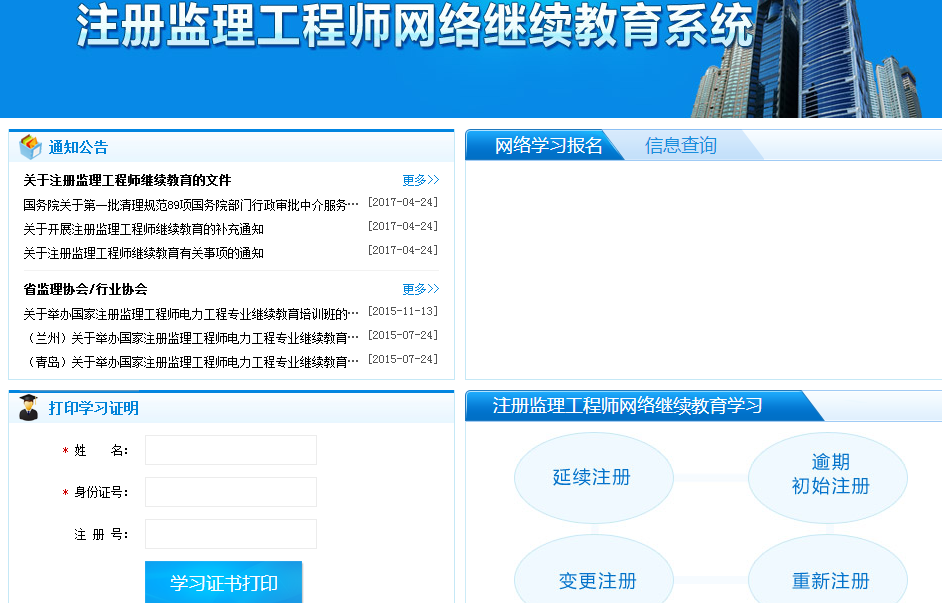Open the 国务院关于第一批清理规范89项 notice

point(190,205)
